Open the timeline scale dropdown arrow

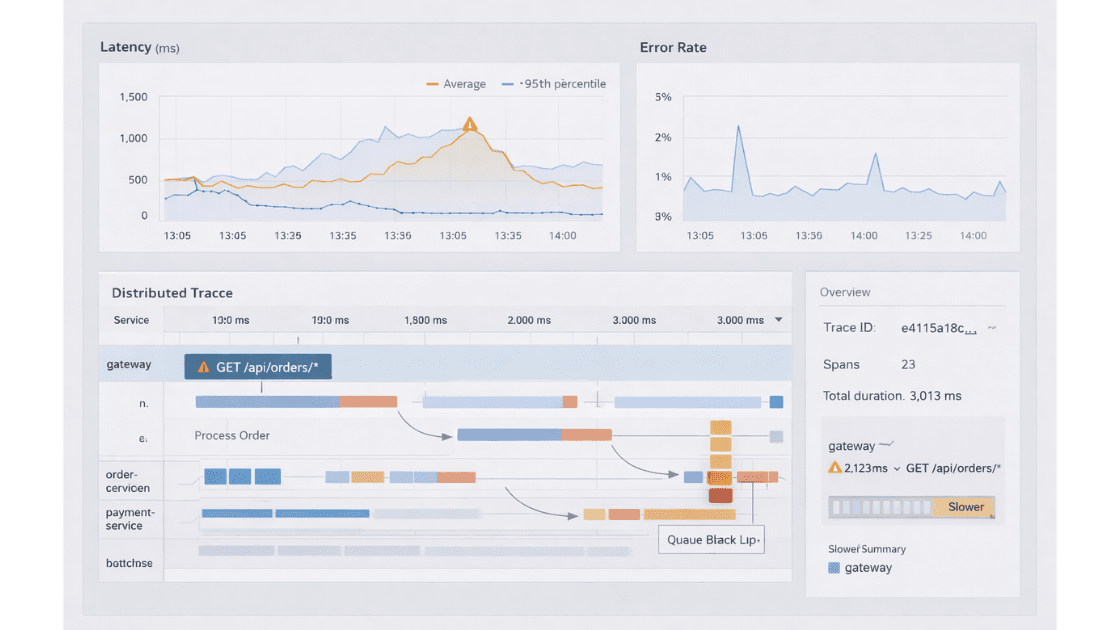tap(779, 320)
